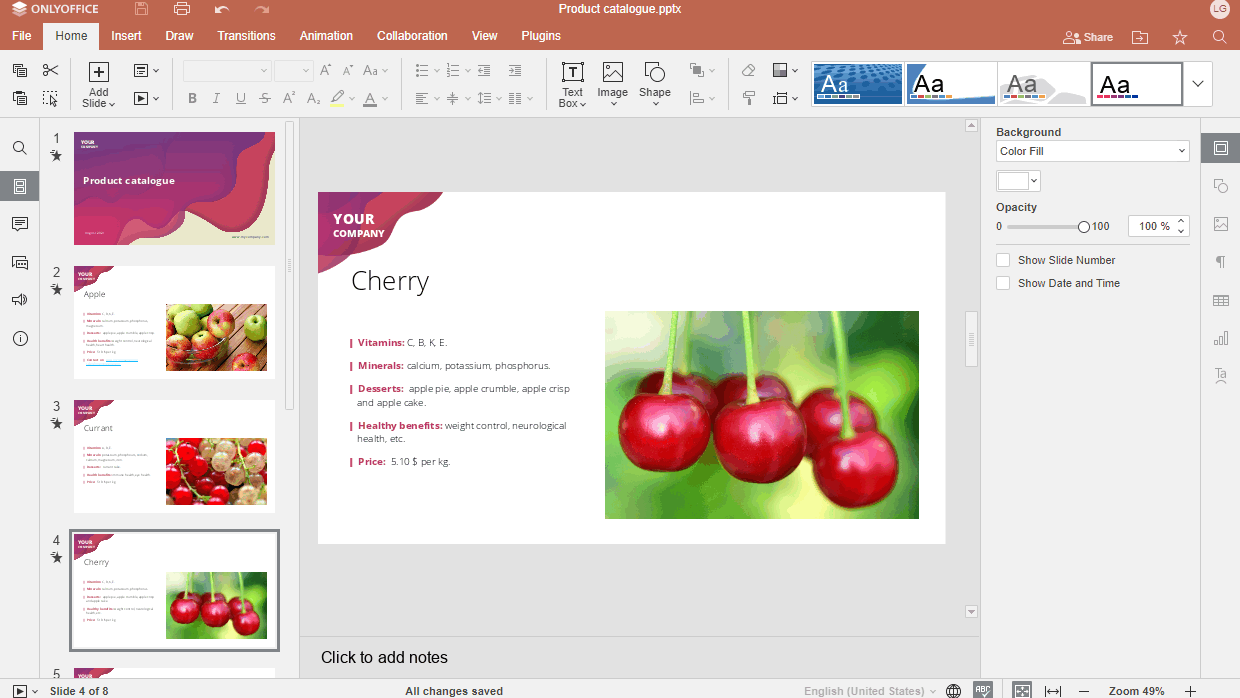Zoom in using the plus icon

1190,691
